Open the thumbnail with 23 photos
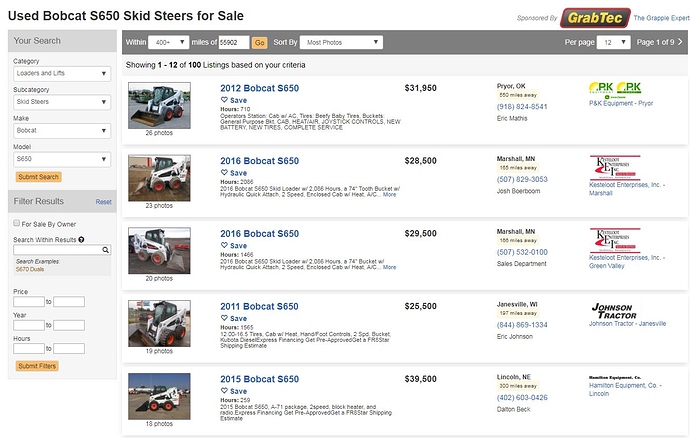Viewport: 690px width, 438px height. [159, 178]
